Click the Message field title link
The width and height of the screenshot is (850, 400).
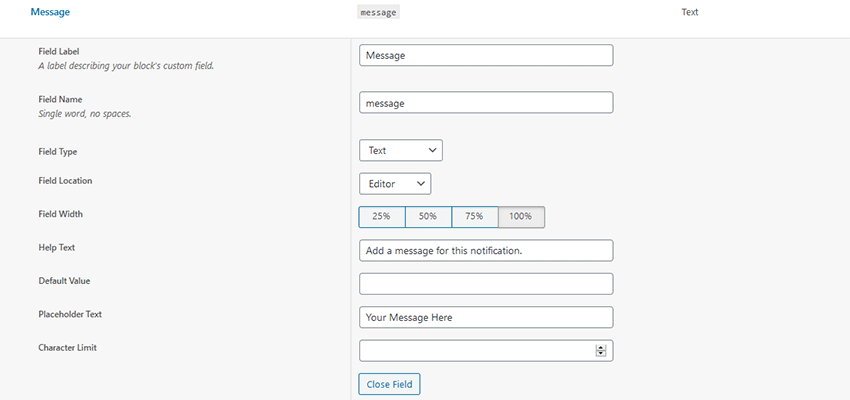click(x=51, y=12)
